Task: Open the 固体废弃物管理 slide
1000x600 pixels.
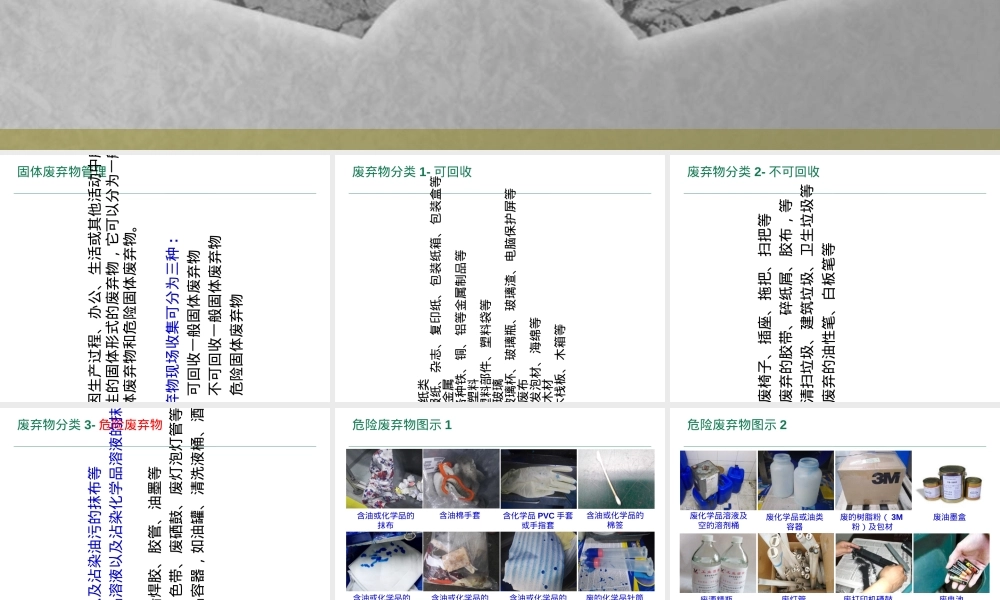Action: [165, 279]
